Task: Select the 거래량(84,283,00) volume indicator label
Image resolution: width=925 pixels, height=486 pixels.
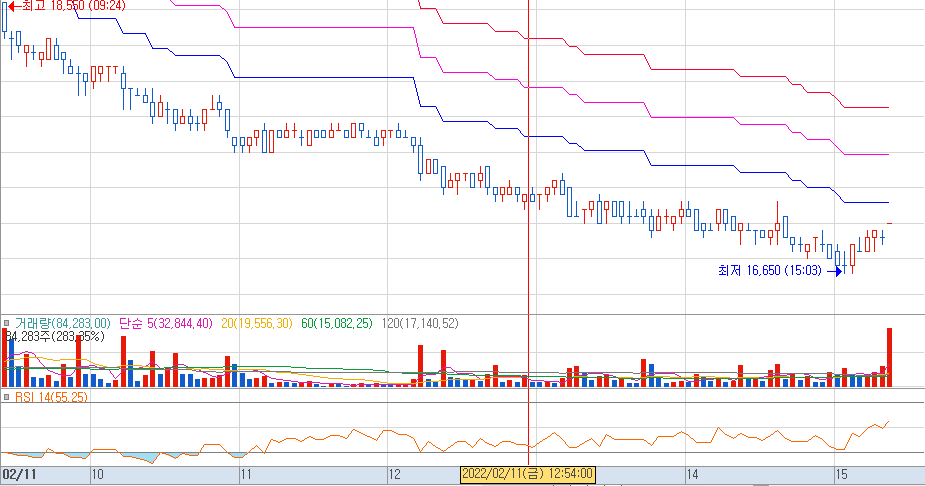Action: pyautogui.click(x=63, y=323)
